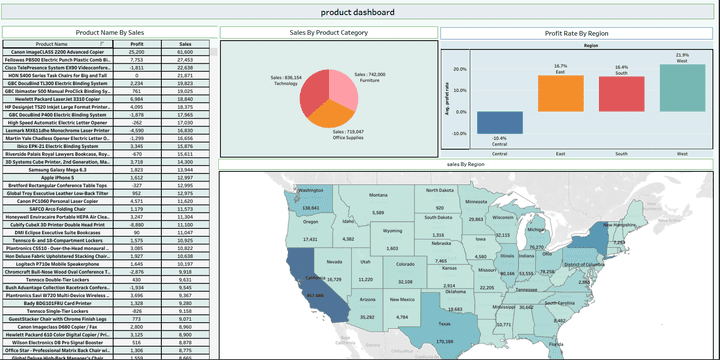This screenshot has height=360, width=720.
Task: Click the 'Sales By Product Category' title
Action: [x=329, y=33]
